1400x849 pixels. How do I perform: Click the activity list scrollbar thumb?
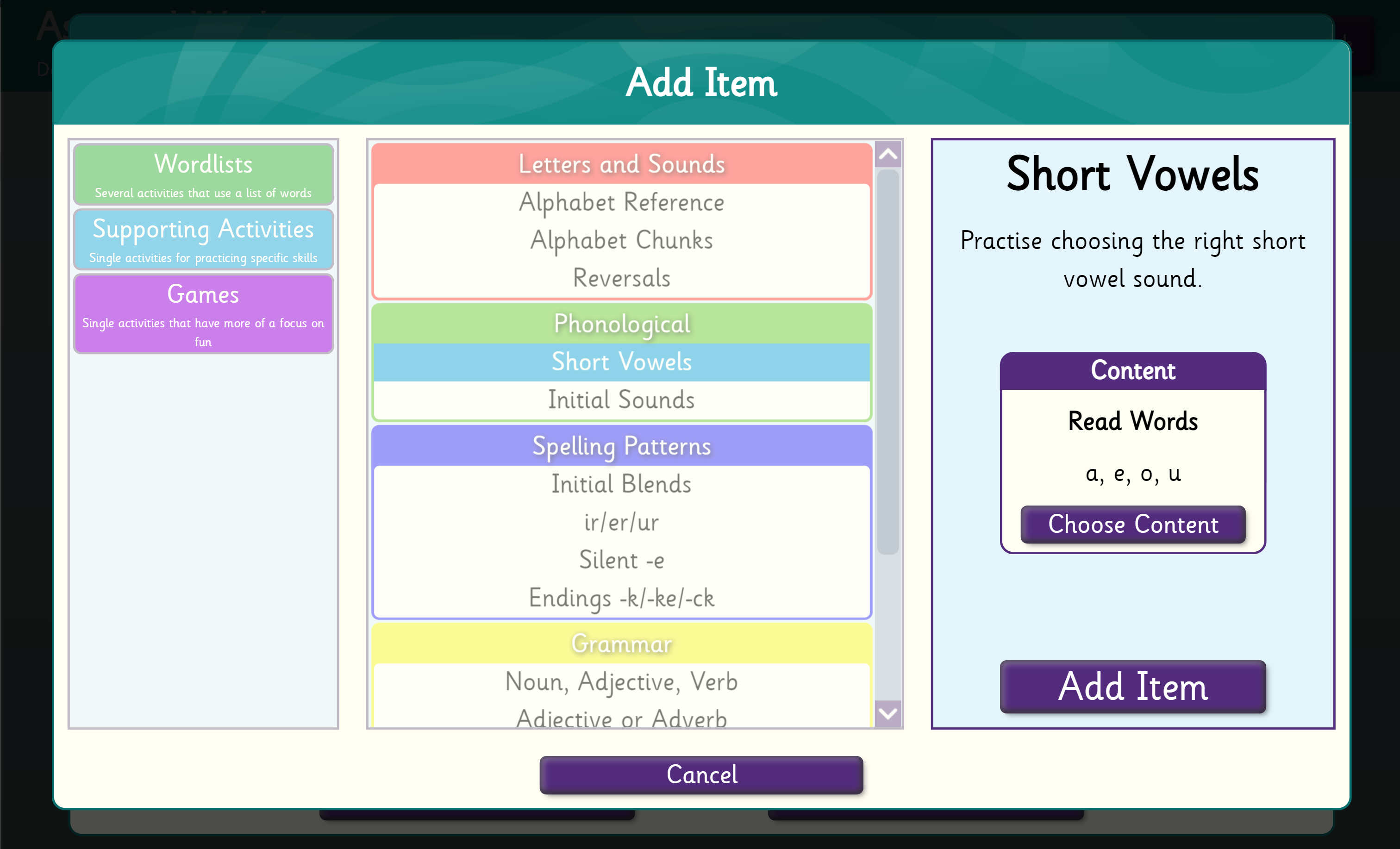(887, 362)
